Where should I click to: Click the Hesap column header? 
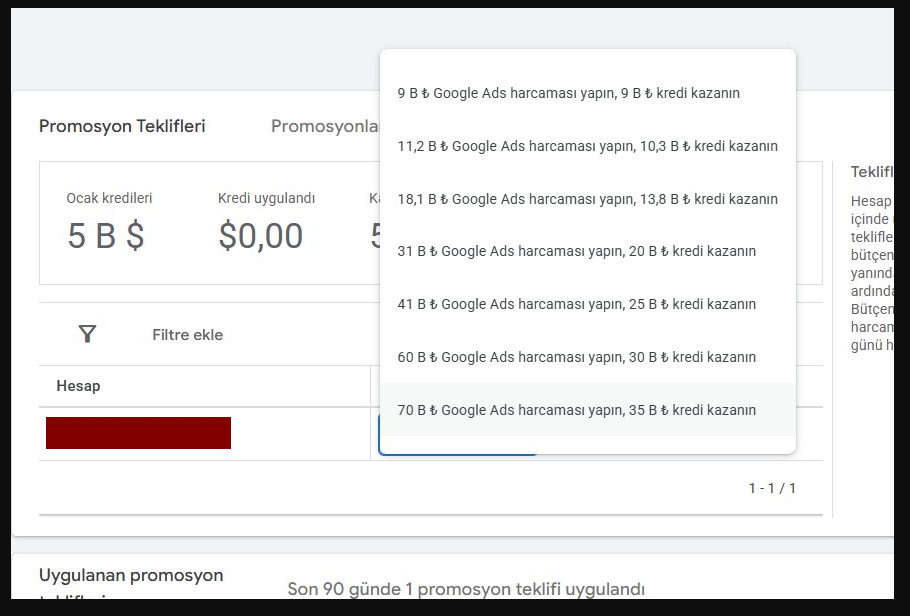click(x=78, y=386)
